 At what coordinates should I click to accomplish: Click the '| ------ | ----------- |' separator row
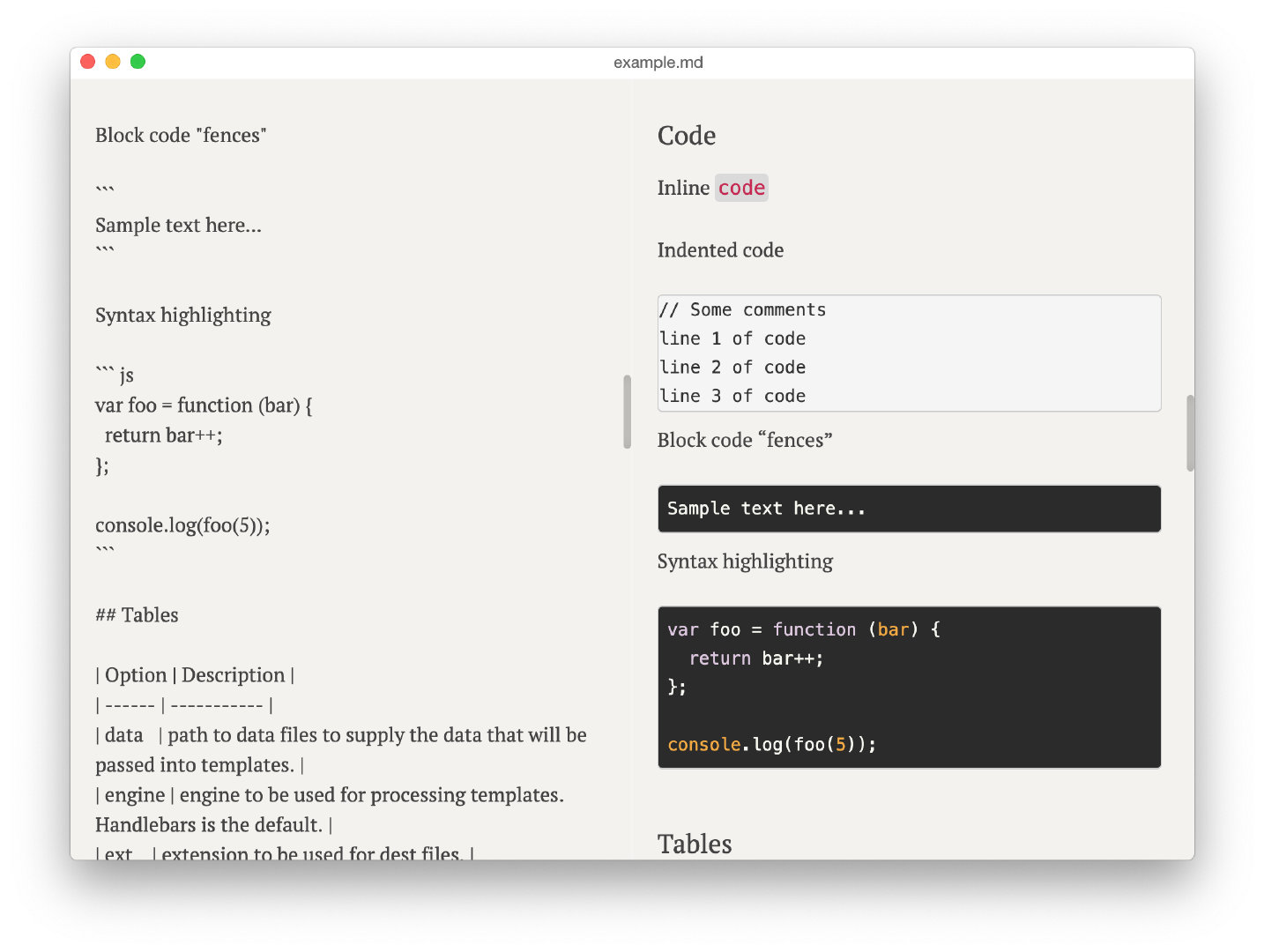coord(184,705)
